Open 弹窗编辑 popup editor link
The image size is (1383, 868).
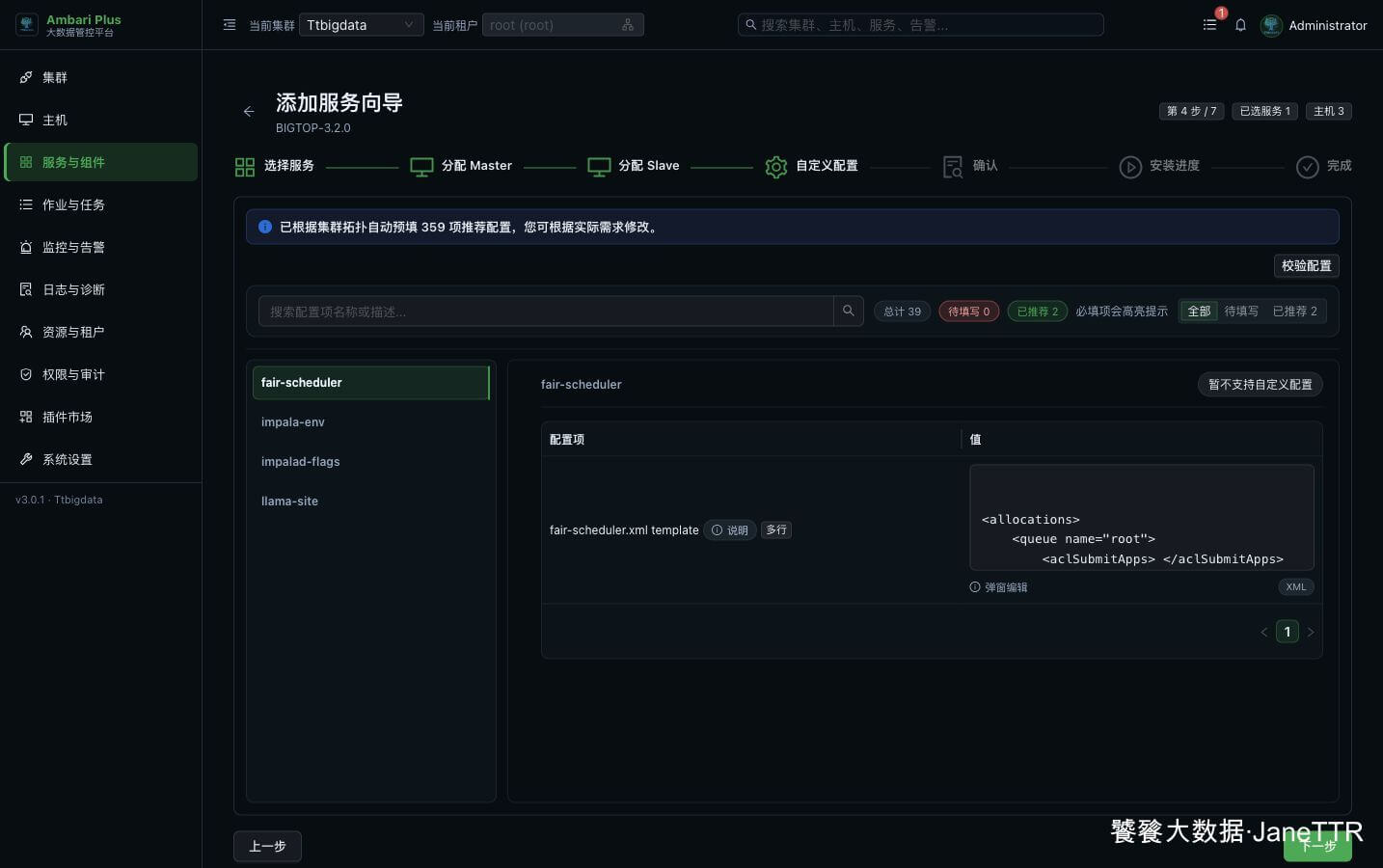tap(999, 587)
